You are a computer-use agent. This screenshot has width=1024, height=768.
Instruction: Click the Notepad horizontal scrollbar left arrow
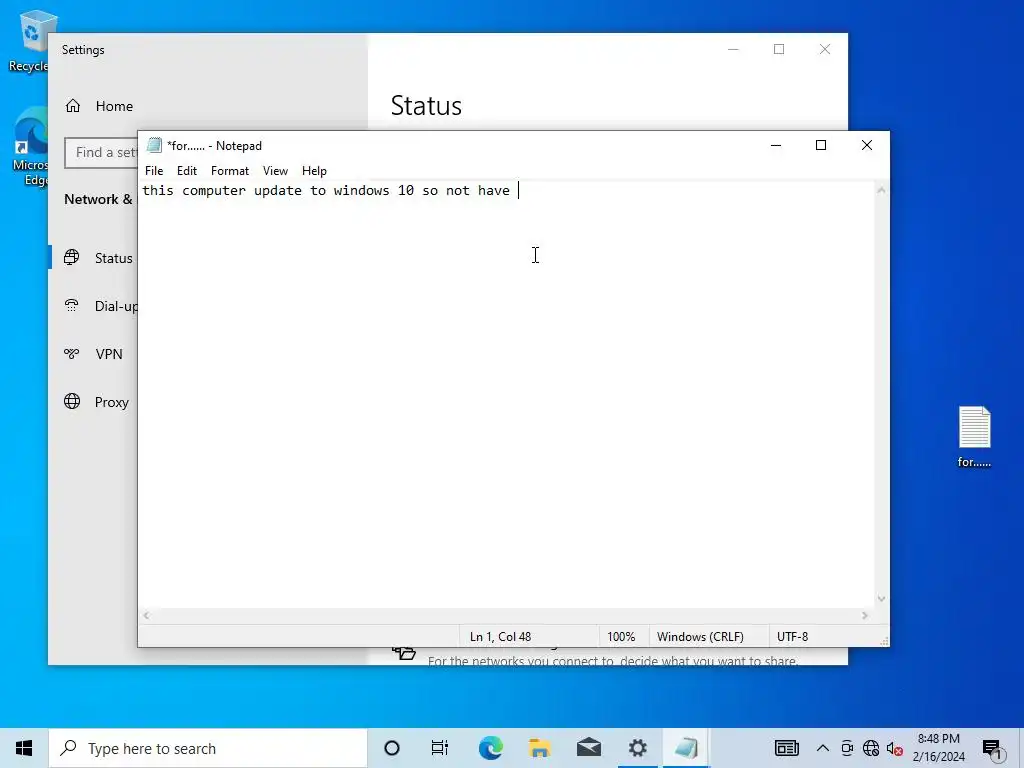coord(146,615)
